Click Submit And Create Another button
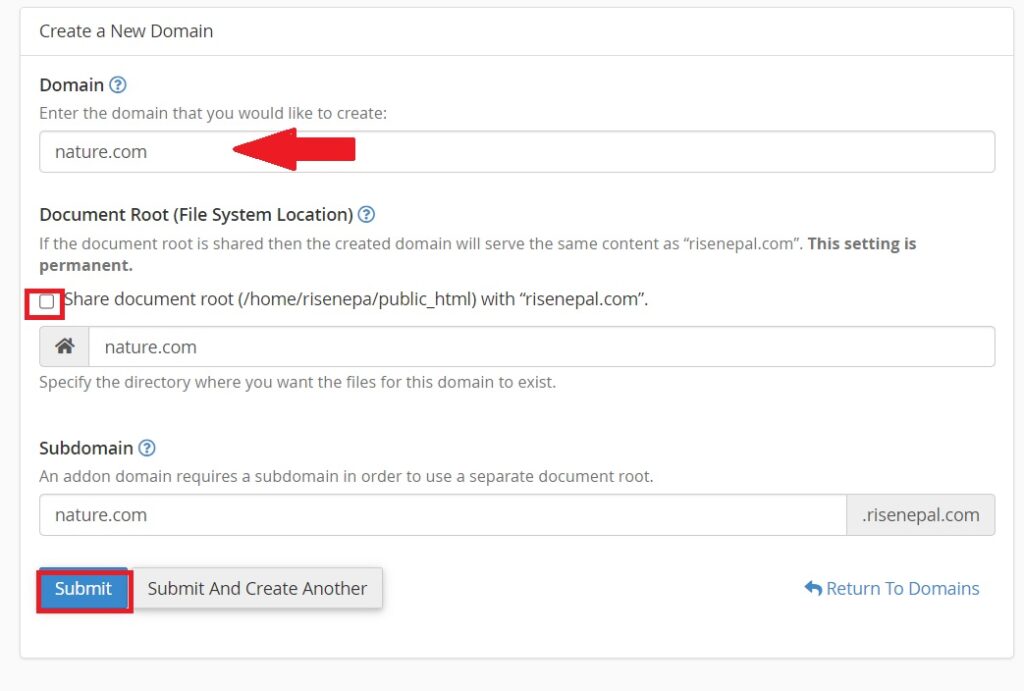 257,588
